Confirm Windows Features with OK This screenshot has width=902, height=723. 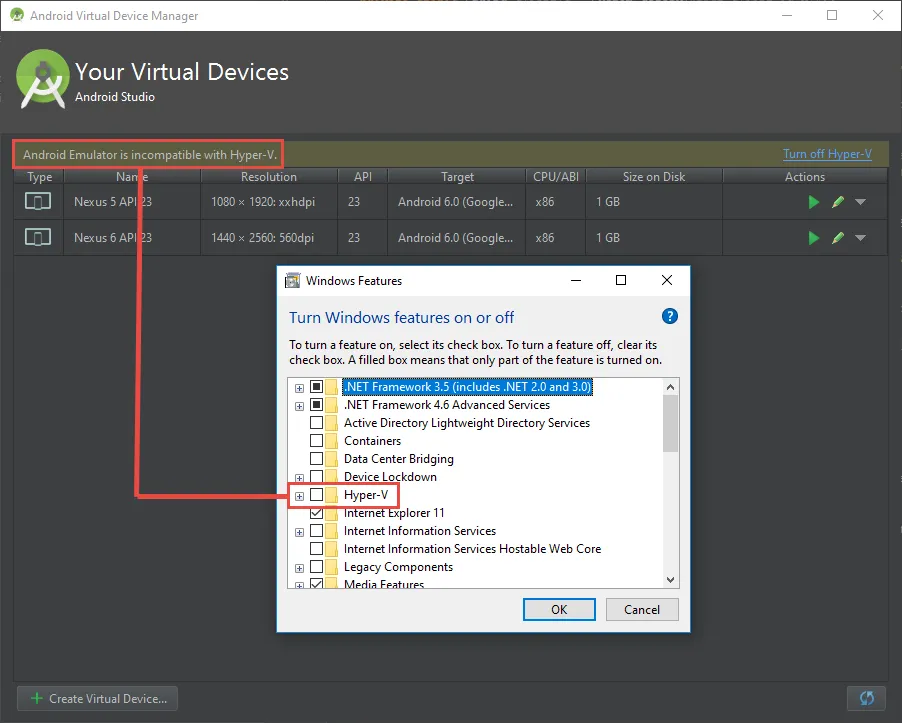[559, 610]
